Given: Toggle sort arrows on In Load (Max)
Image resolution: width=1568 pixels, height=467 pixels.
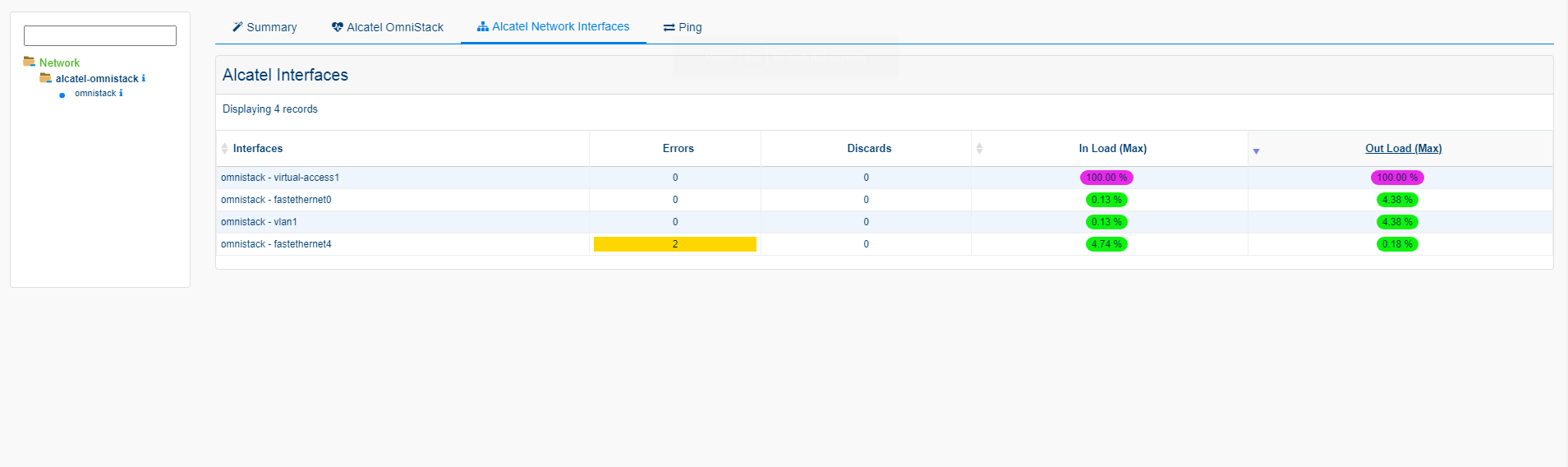Looking at the screenshot, I should point(979,149).
